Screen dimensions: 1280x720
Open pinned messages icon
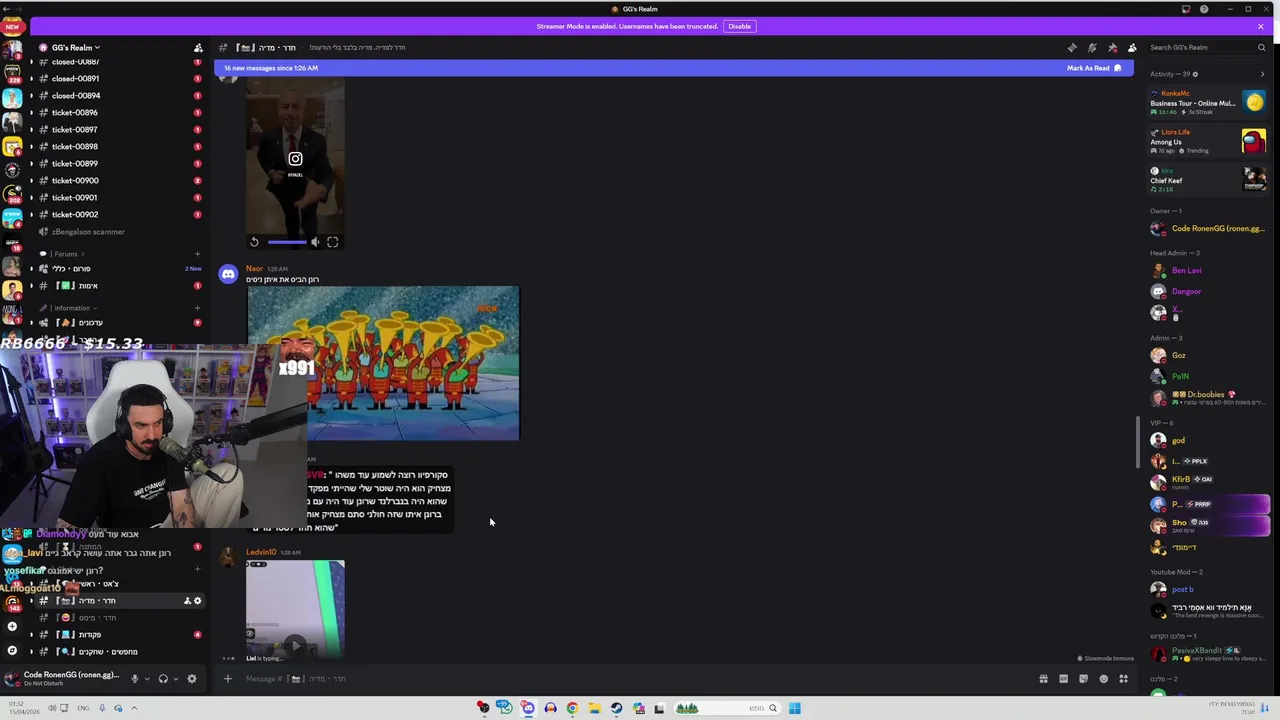pyautogui.click(x=1112, y=47)
